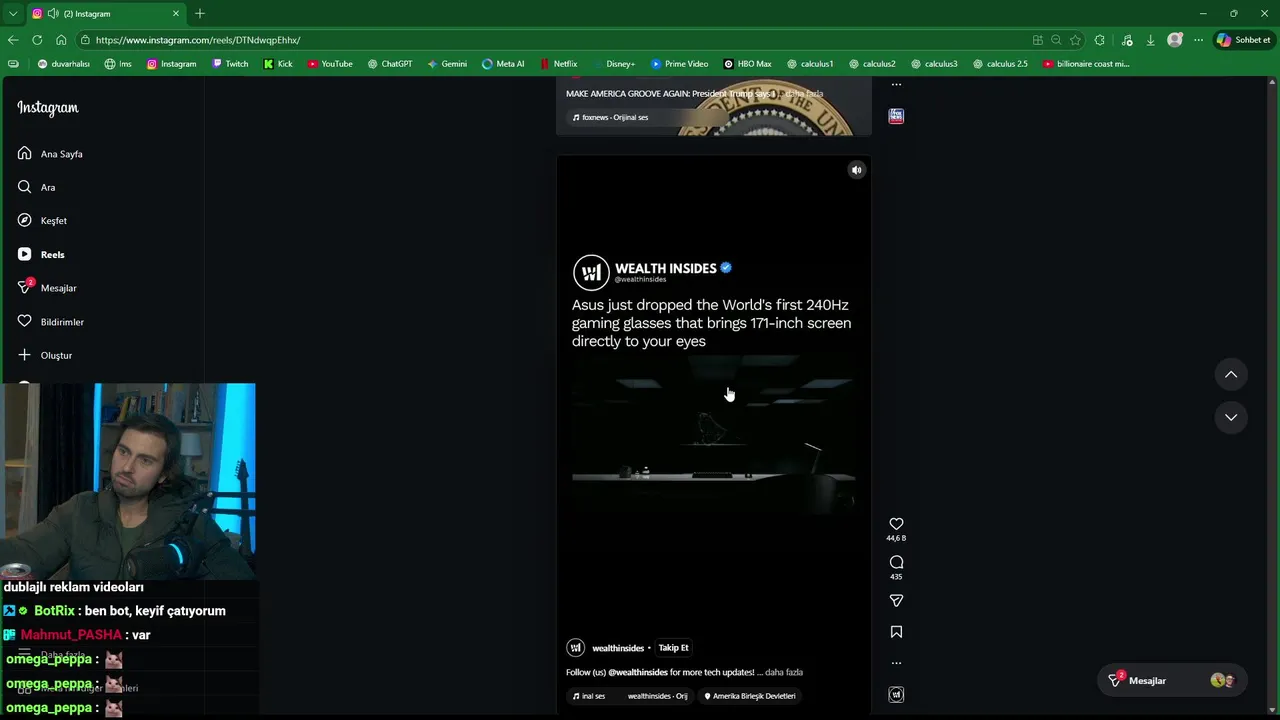
Task: Open Prime Video bookmark
Action: (x=679, y=64)
